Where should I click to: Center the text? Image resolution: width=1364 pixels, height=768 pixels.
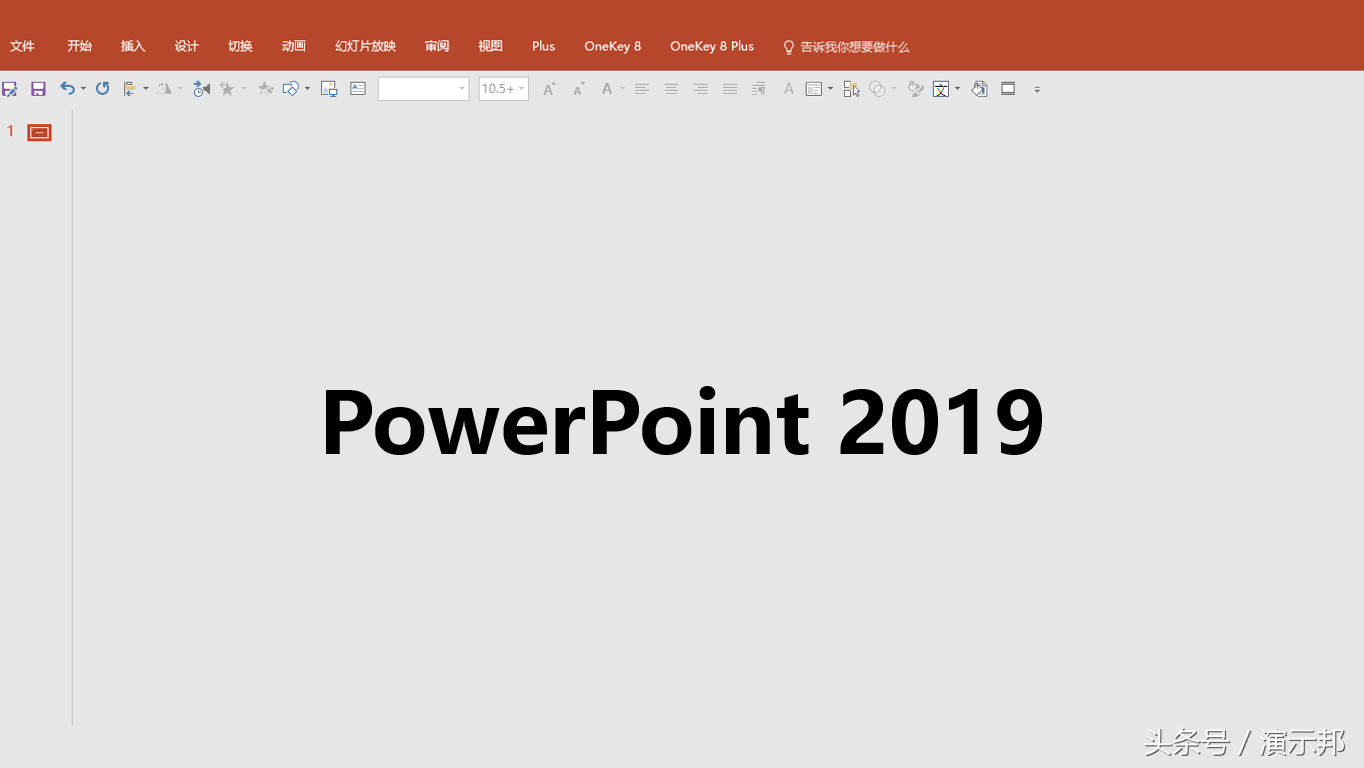click(671, 89)
